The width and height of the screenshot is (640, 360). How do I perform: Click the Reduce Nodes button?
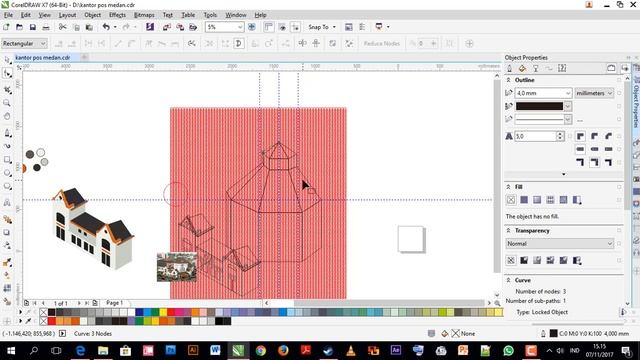click(x=382, y=43)
